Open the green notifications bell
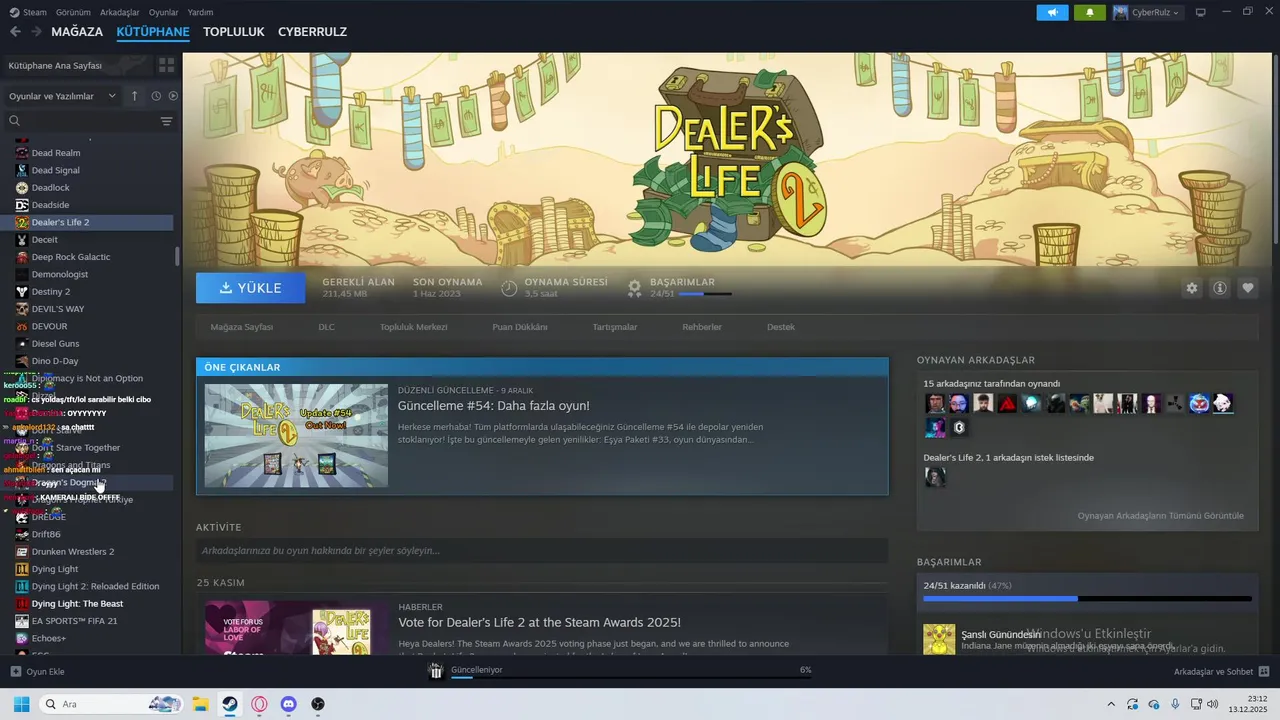The height and width of the screenshot is (720, 1280). 1089,12
